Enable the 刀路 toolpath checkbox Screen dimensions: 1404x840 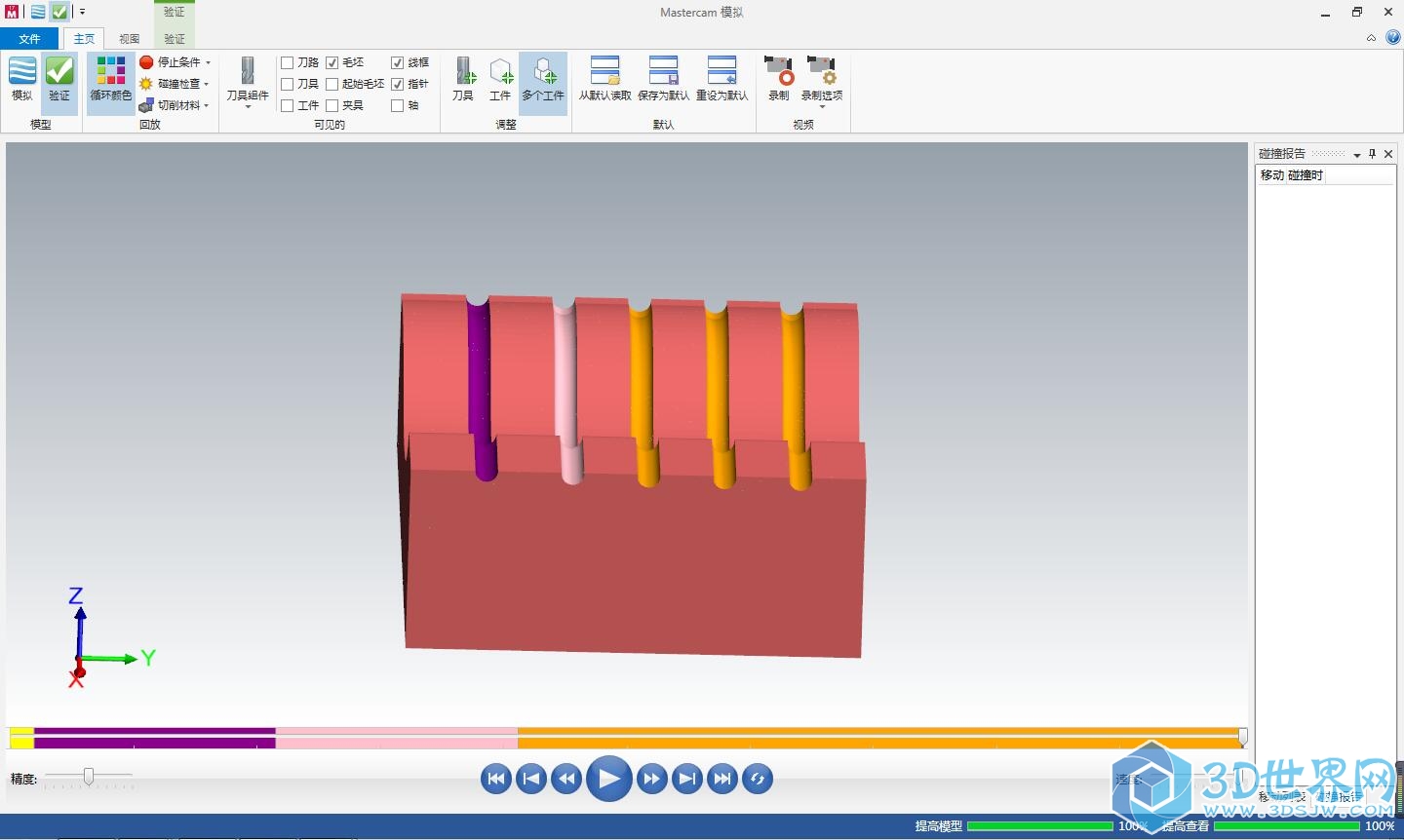(x=288, y=62)
